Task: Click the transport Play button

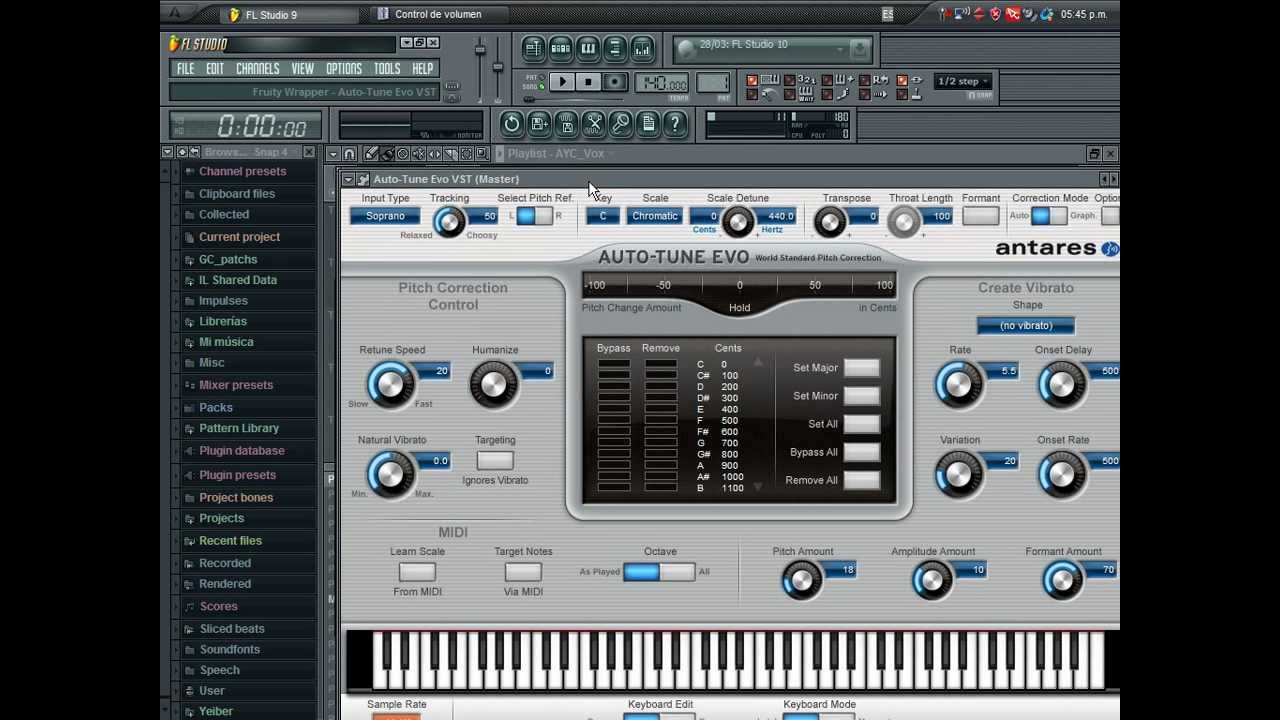Action: tap(562, 82)
